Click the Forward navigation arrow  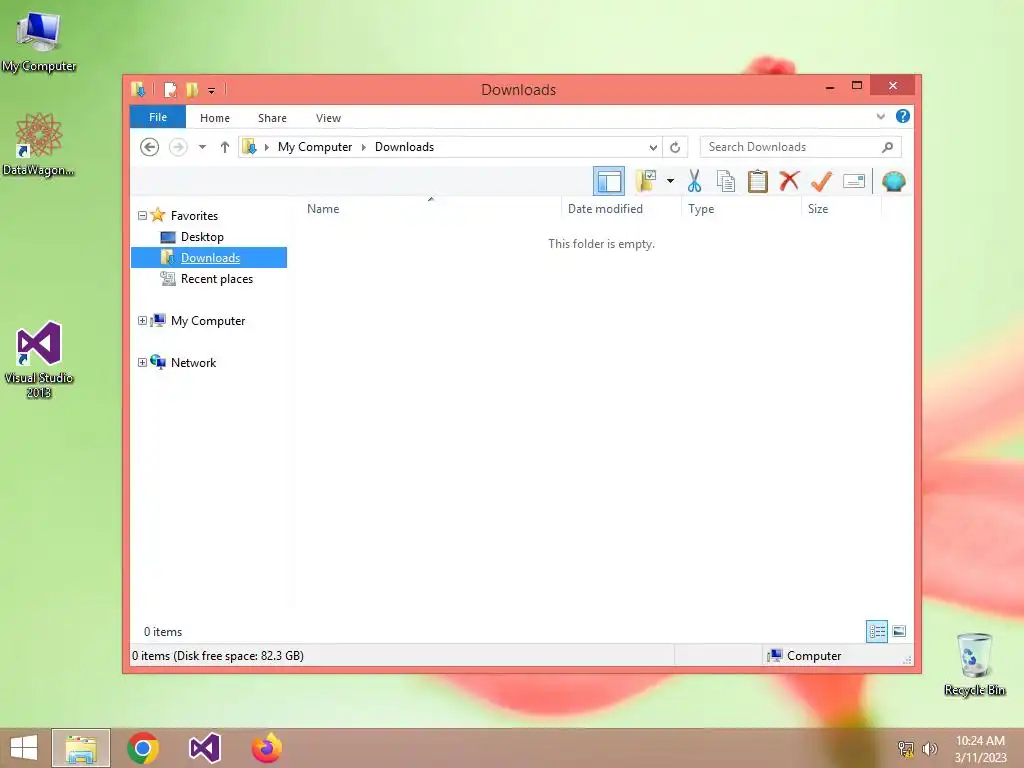tap(178, 147)
